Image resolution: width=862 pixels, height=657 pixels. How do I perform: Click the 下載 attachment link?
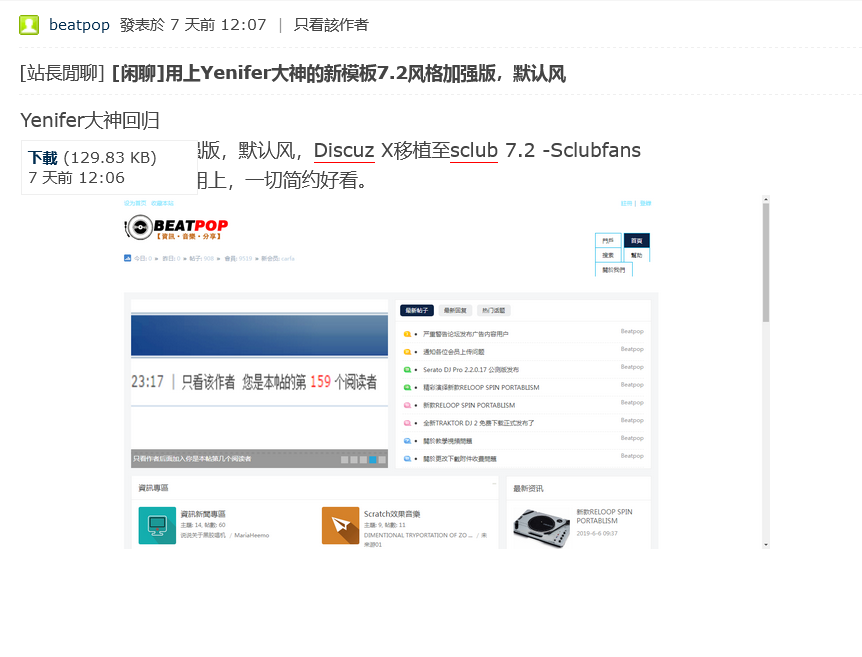click(43, 157)
